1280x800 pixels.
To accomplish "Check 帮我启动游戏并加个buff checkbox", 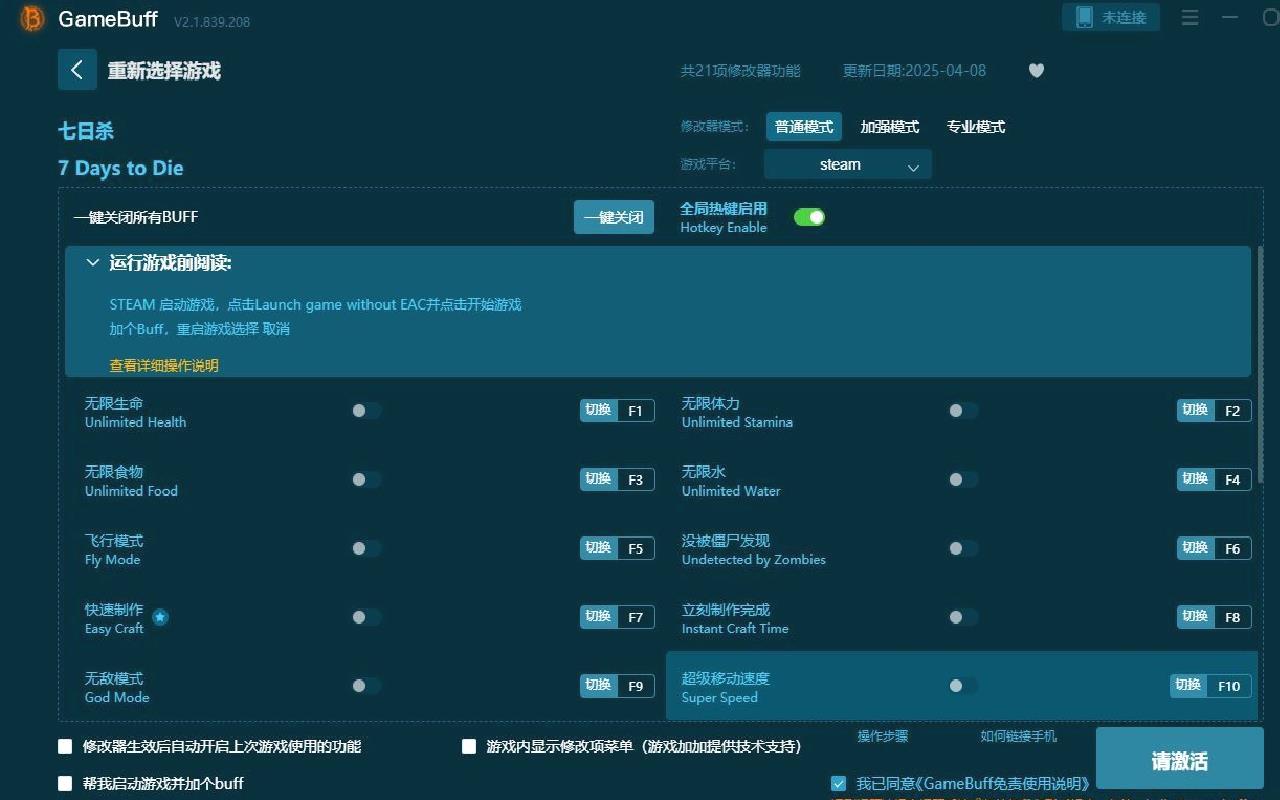I will (65, 783).
